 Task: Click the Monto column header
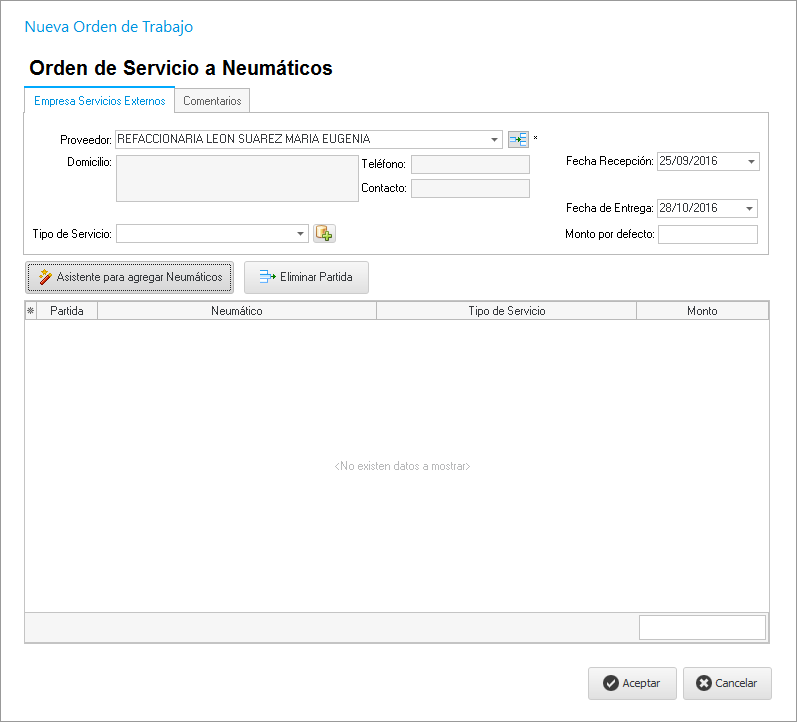point(702,311)
